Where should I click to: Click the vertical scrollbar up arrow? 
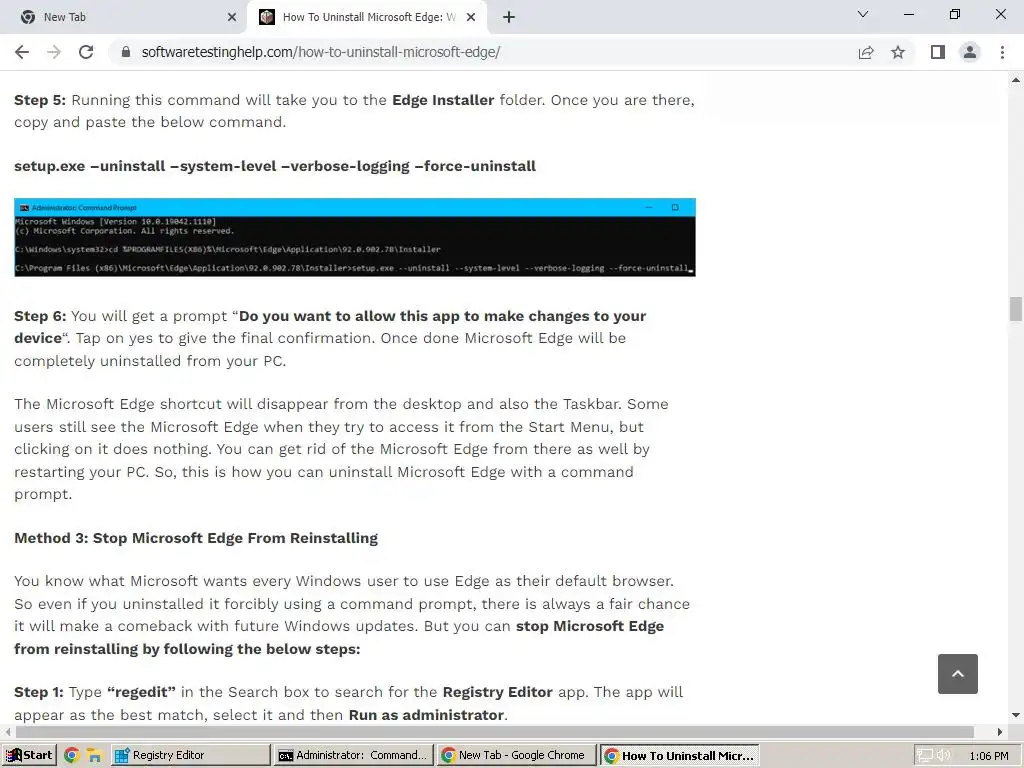coord(1016,80)
